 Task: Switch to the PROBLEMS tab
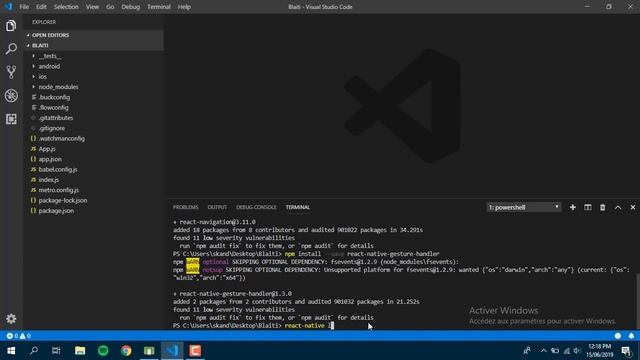click(x=185, y=207)
